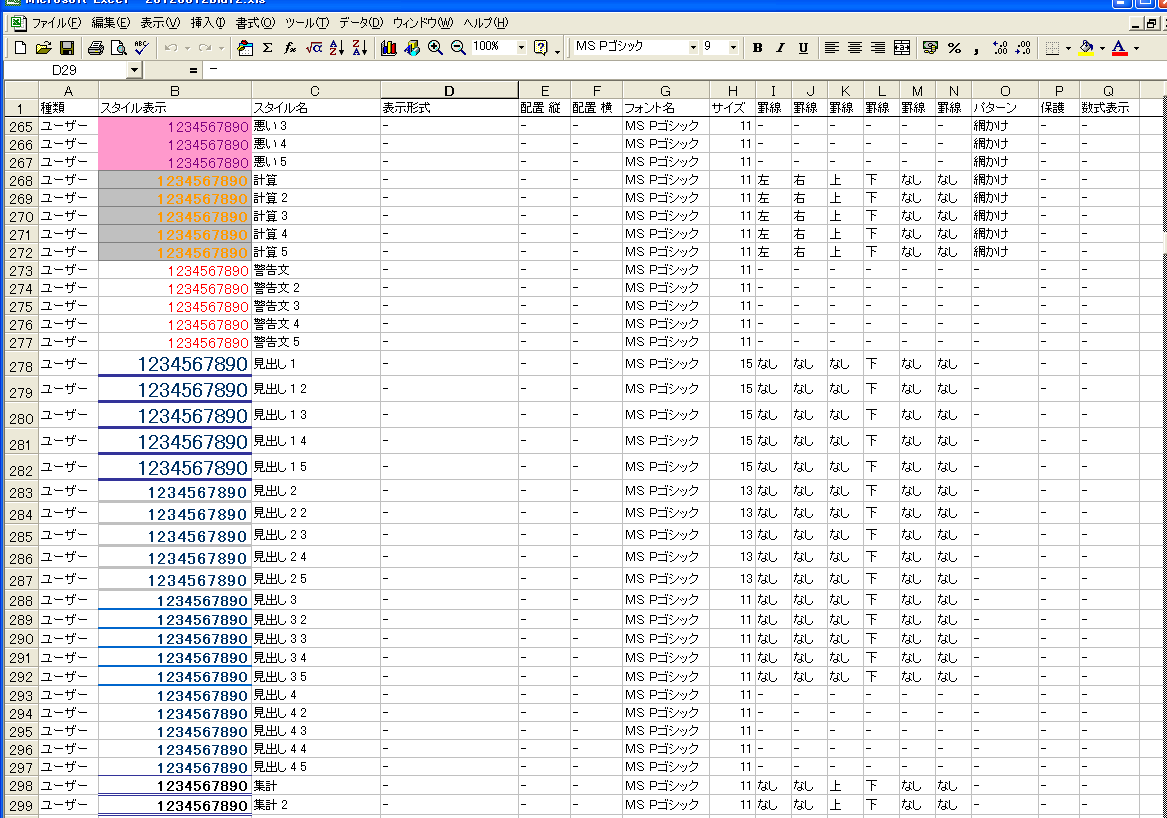
Task: Select row 268 header
Action: [21, 180]
